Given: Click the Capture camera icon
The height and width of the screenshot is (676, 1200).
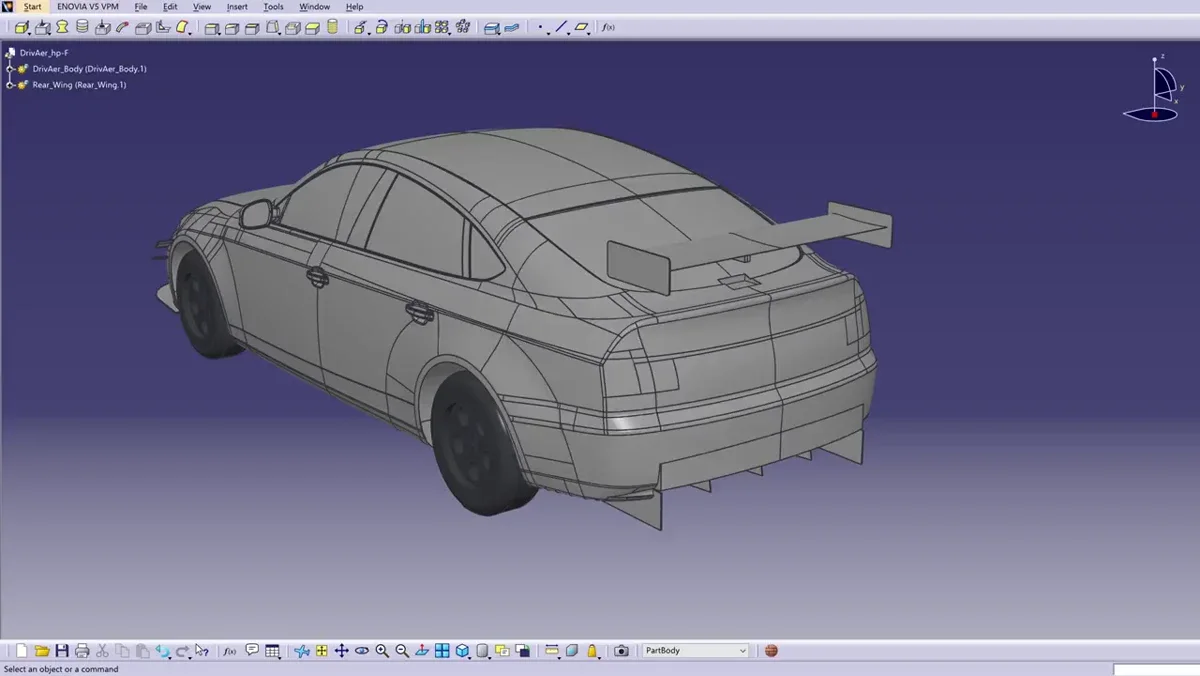Looking at the screenshot, I should click(x=621, y=651).
